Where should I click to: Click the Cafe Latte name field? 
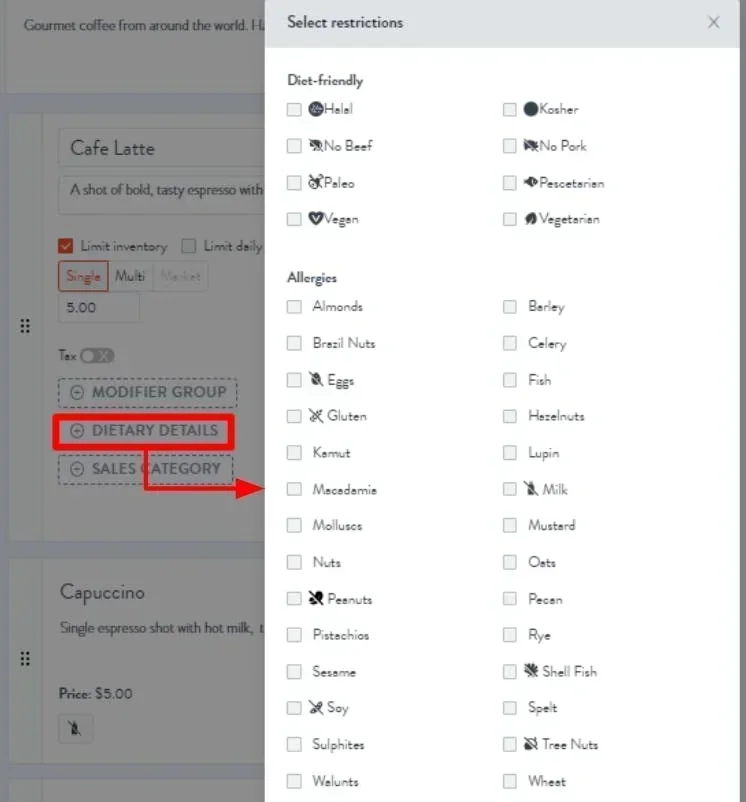162,148
